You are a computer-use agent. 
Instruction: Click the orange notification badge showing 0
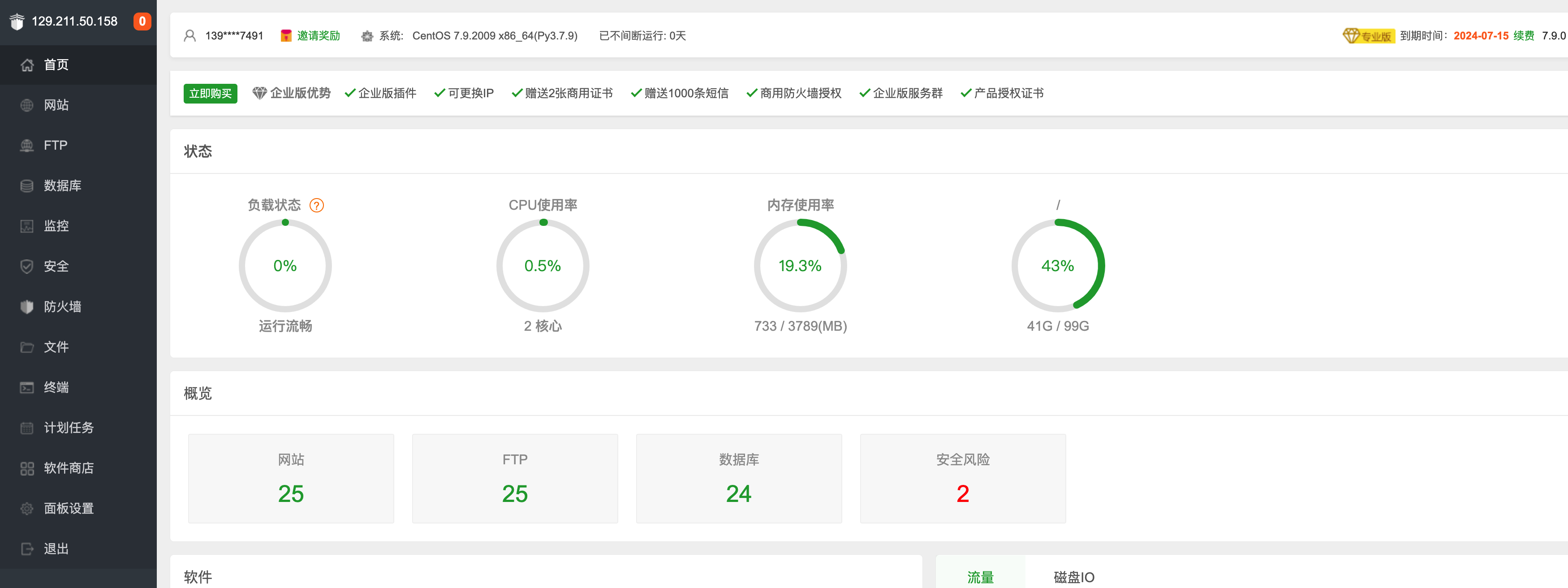pos(142,22)
